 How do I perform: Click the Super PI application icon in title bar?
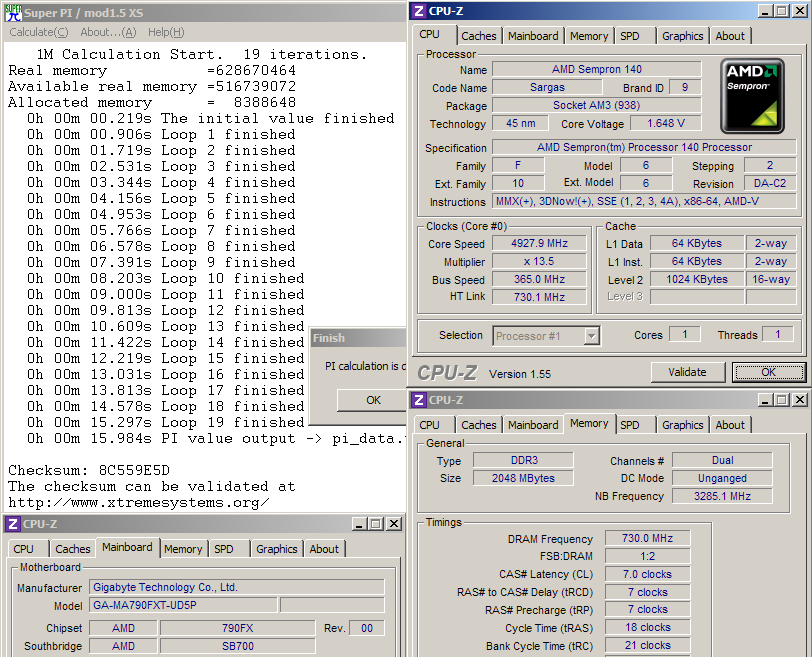click(13, 13)
